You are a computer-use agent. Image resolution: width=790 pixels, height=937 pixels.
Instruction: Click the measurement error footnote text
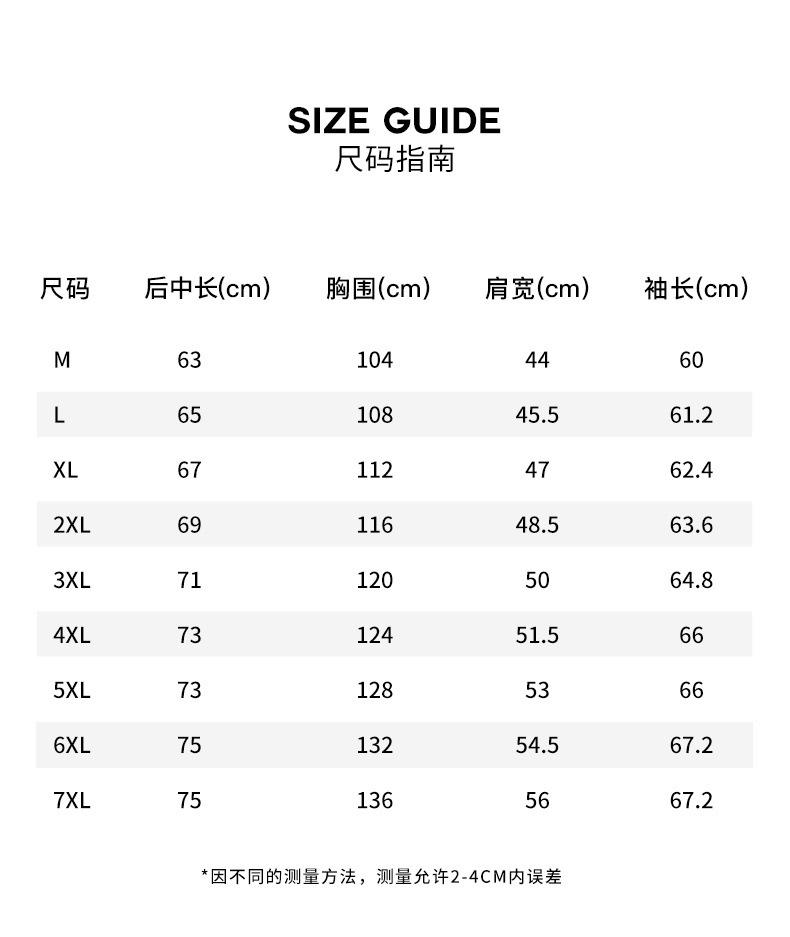(381, 877)
